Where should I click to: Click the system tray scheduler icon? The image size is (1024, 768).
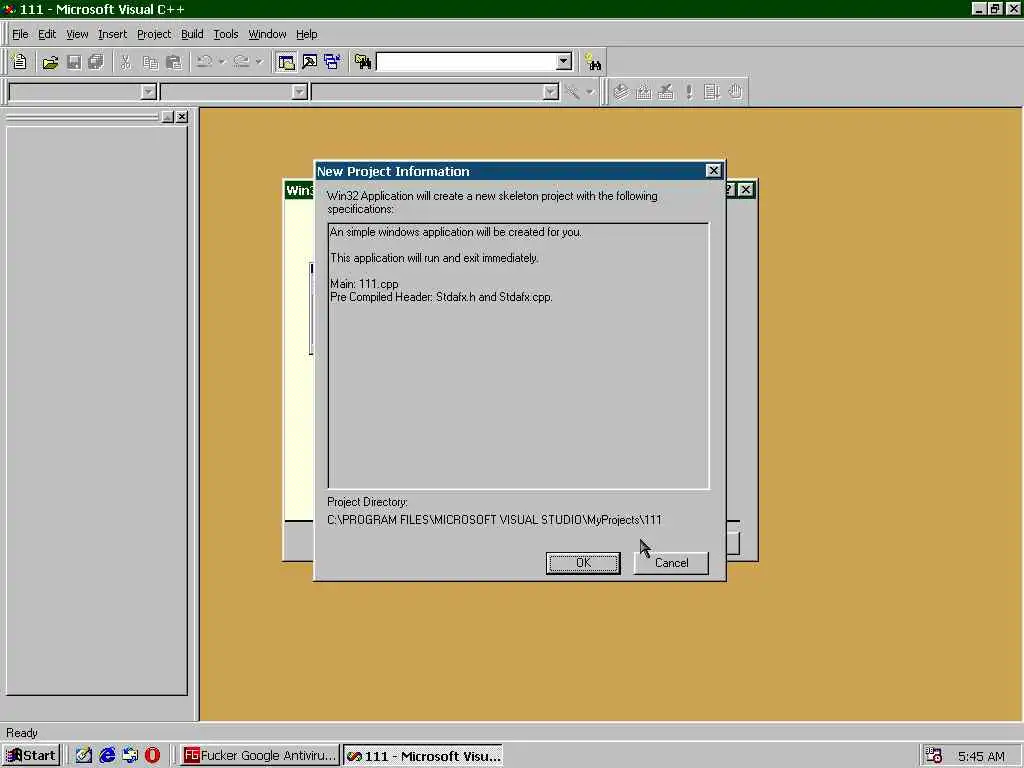coord(934,756)
